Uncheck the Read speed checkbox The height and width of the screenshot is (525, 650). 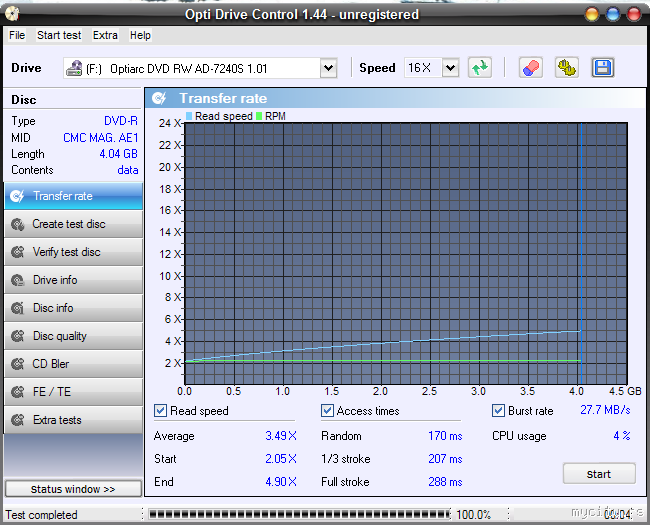pyautogui.click(x=161, y=411)
